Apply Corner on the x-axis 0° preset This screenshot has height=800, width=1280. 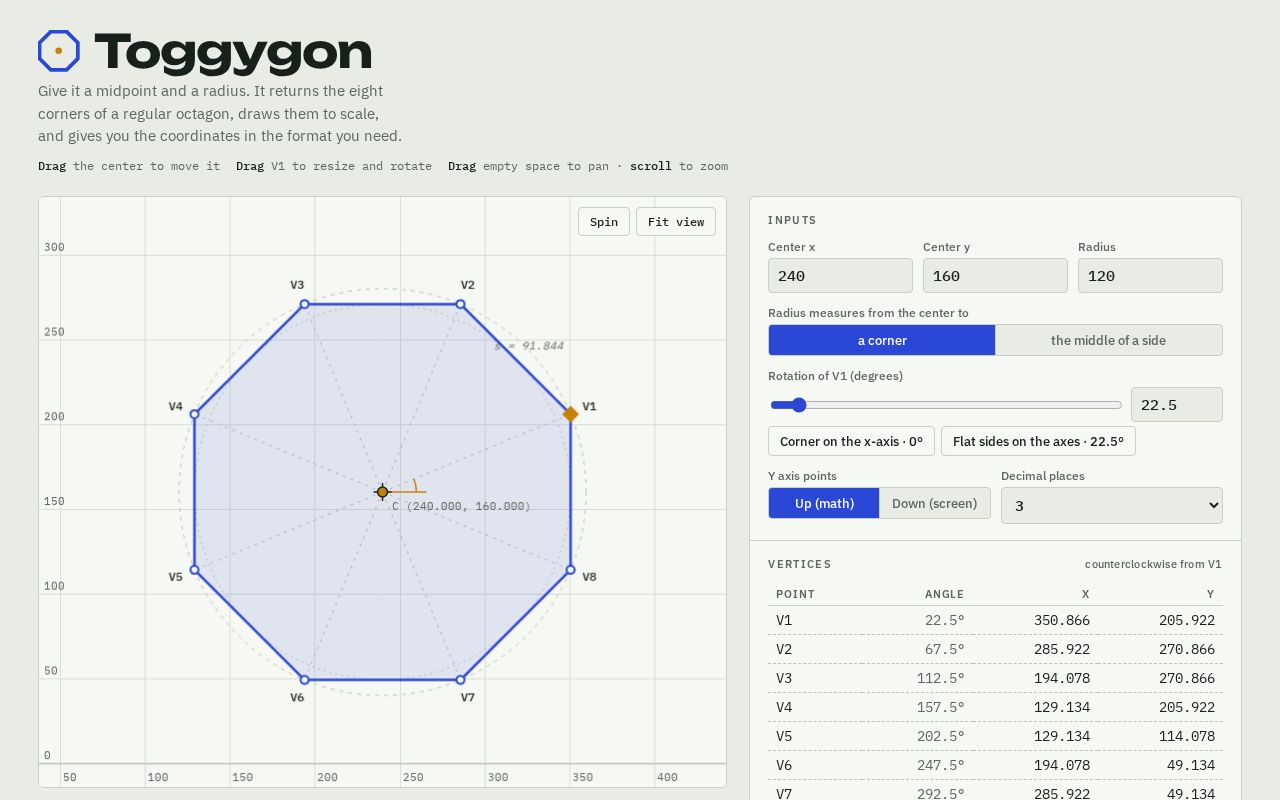(851, 441)
